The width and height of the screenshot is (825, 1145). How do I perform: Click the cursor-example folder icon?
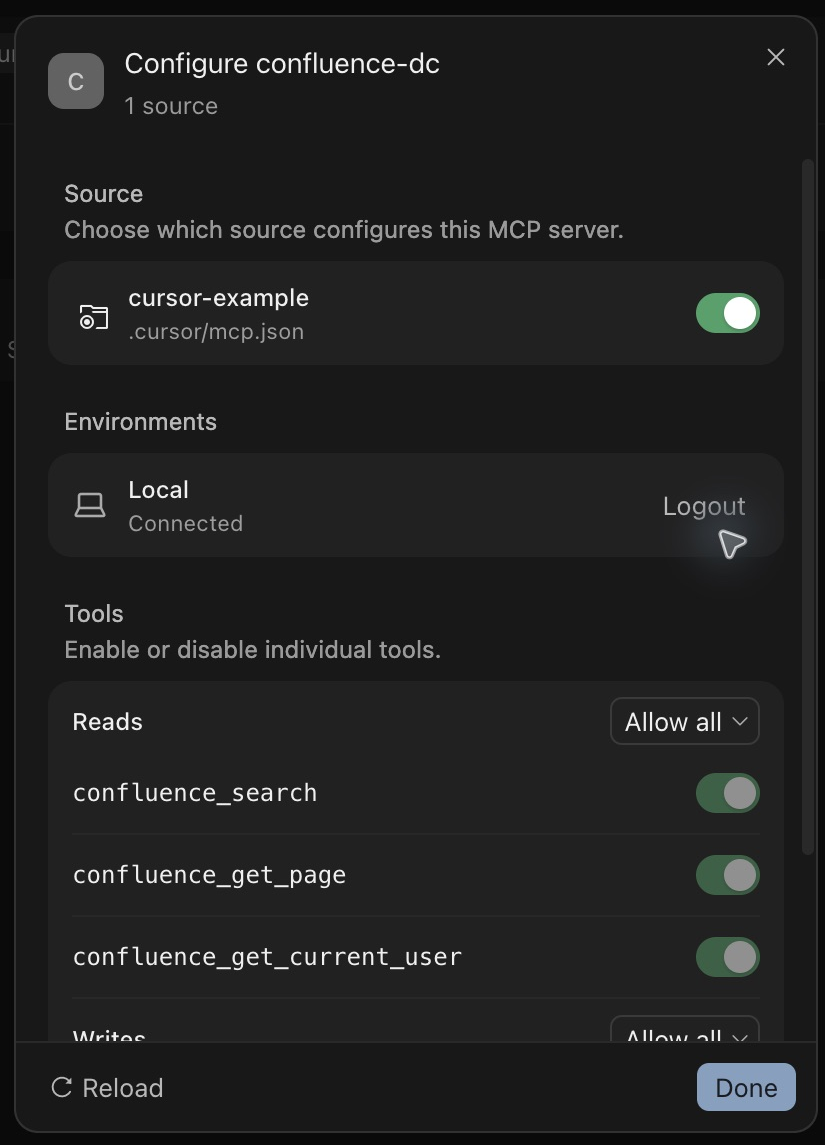pos(93,317)
